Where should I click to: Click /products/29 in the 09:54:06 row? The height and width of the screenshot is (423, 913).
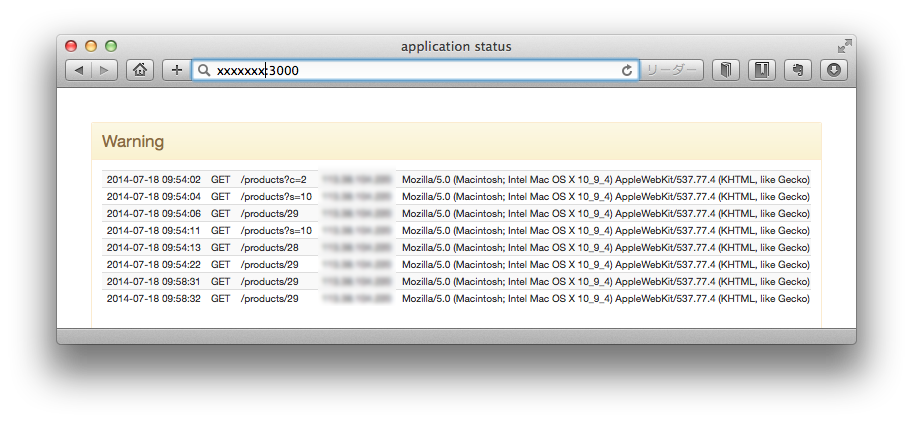pos(270,213)
